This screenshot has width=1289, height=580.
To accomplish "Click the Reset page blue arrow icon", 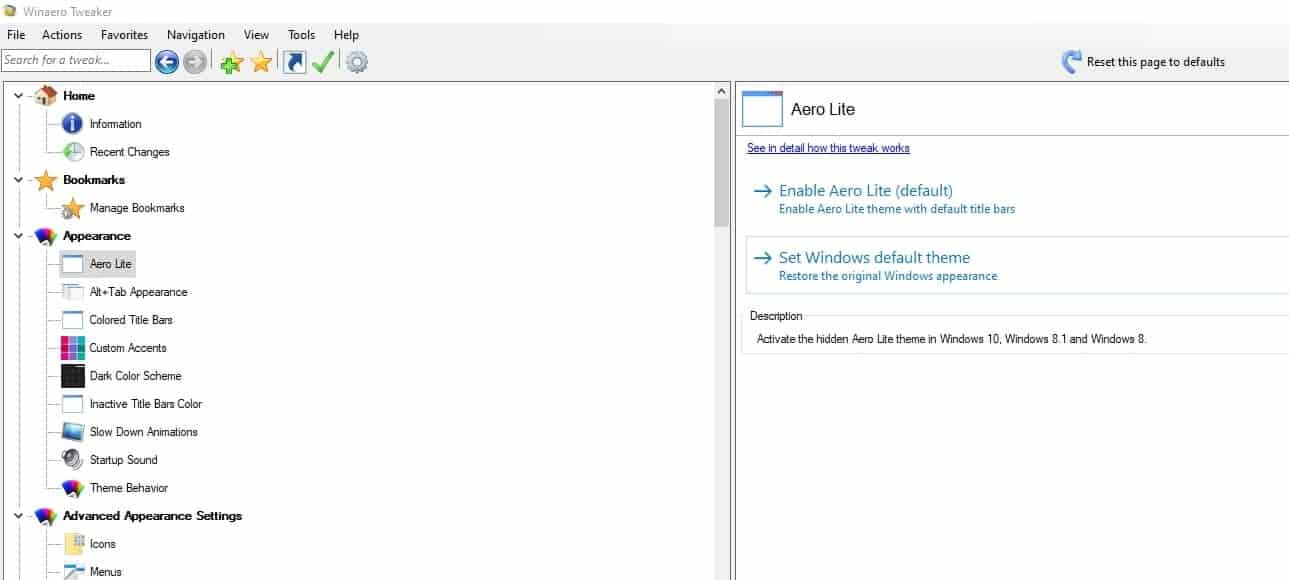I will coord(1072,62).
